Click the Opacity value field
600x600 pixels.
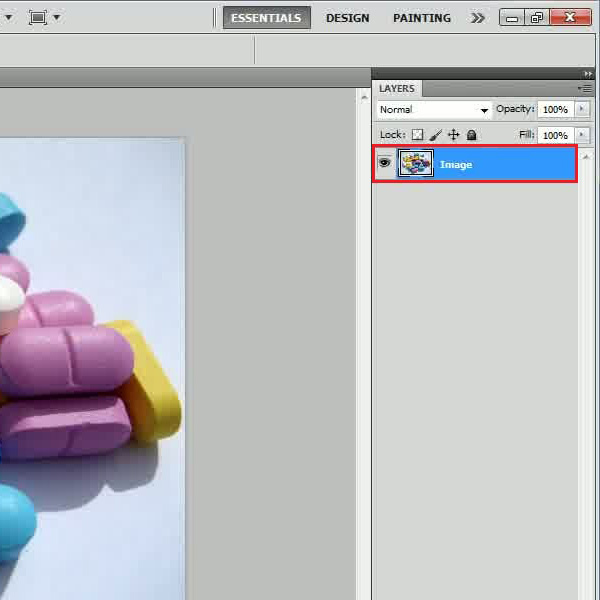555,110
